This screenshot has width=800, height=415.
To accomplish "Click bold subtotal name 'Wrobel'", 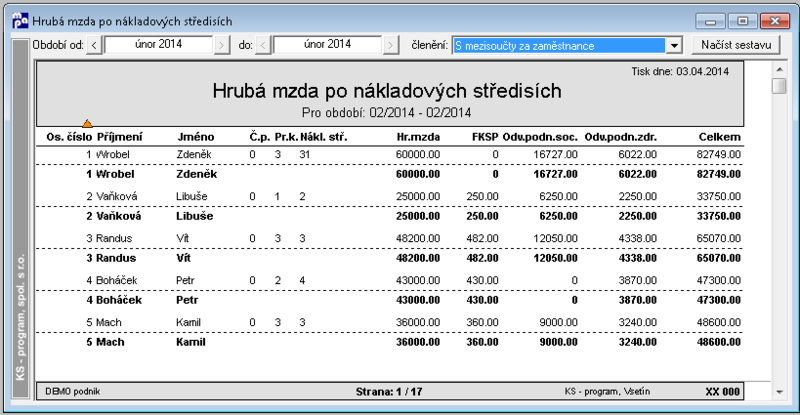I will pyautogui.click(x=115, y=174).
